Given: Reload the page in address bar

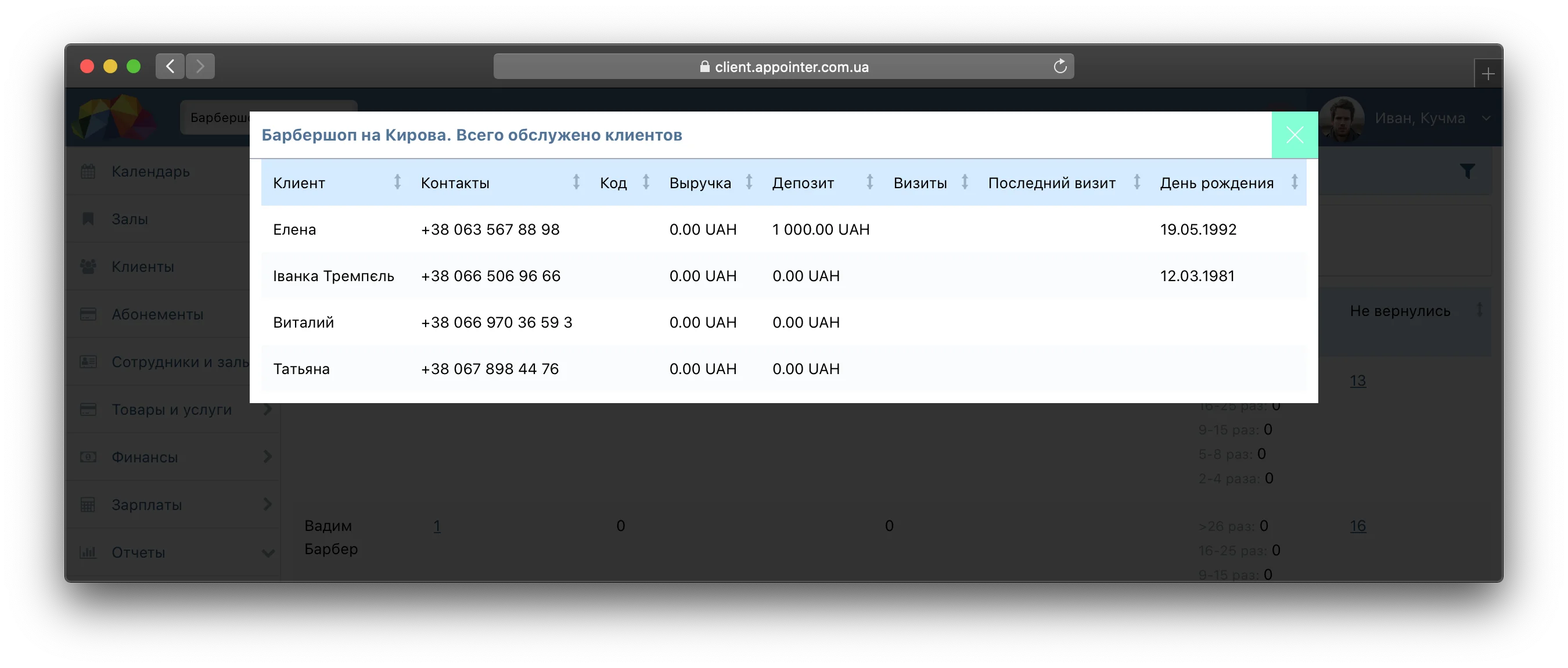Looking at the screenshot, I should (1060, 66).
